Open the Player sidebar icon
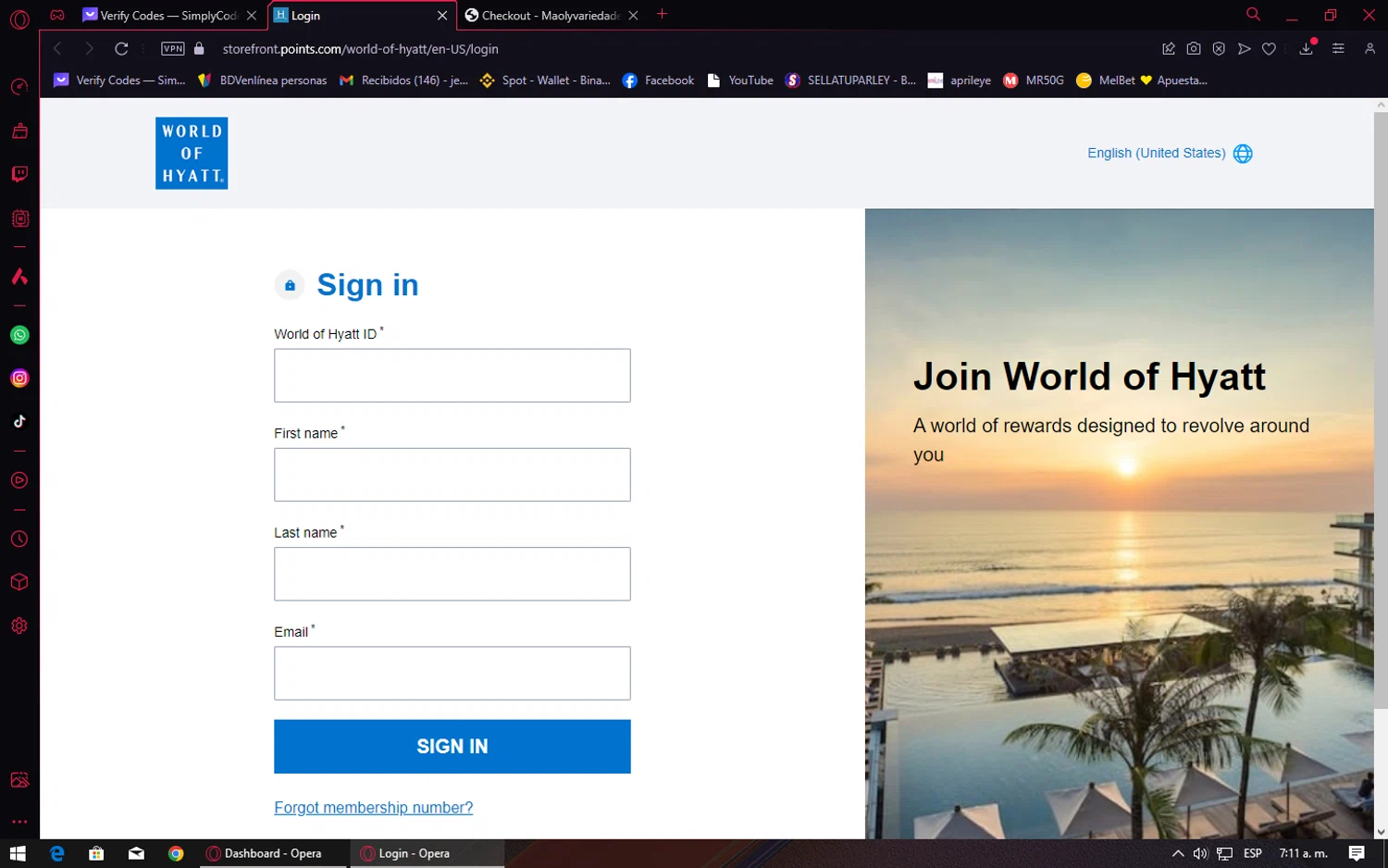This screenshot has width=1388, height=868. coord(19,480)
